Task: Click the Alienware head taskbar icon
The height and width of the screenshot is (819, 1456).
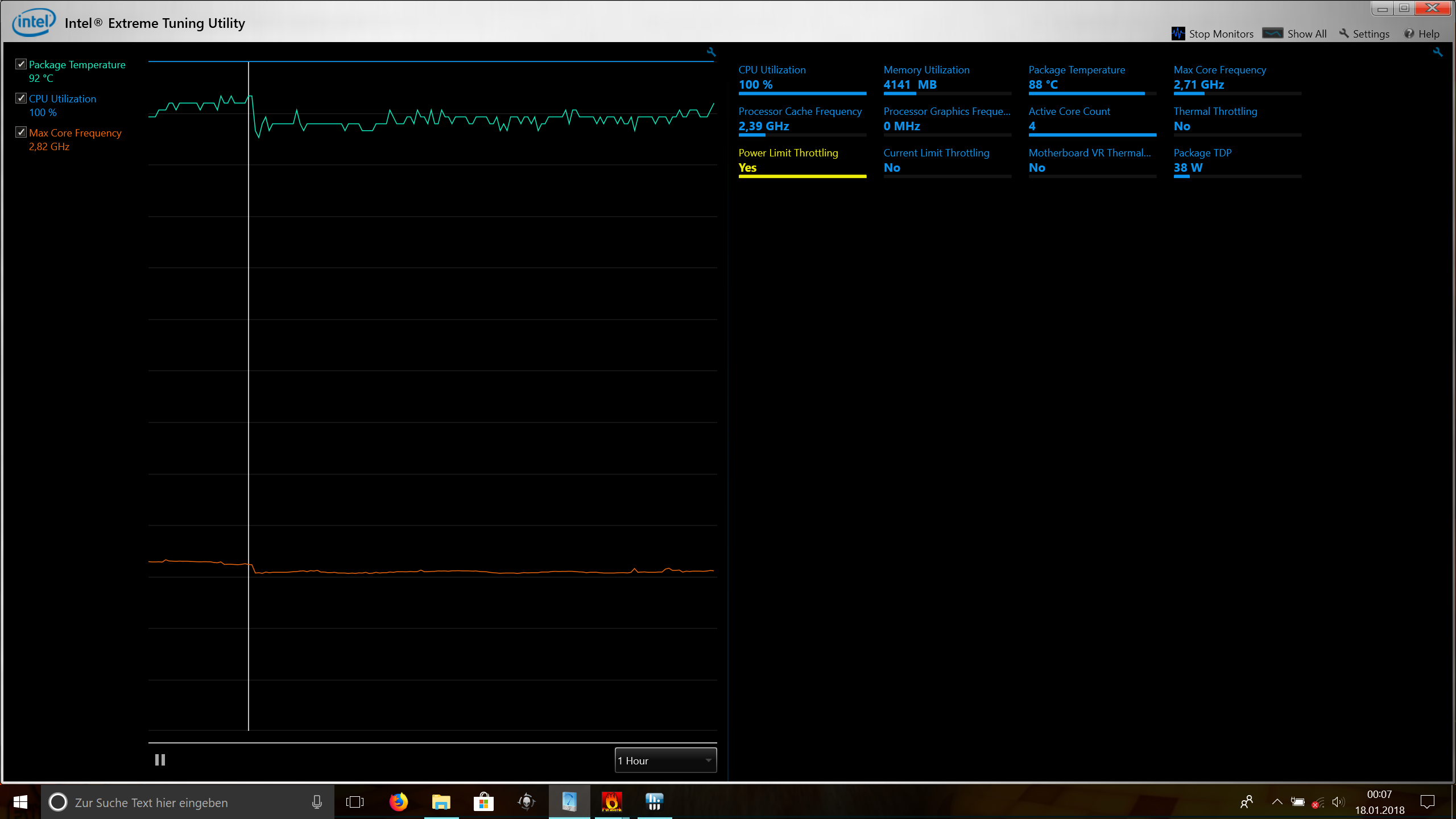Action: 527,802
